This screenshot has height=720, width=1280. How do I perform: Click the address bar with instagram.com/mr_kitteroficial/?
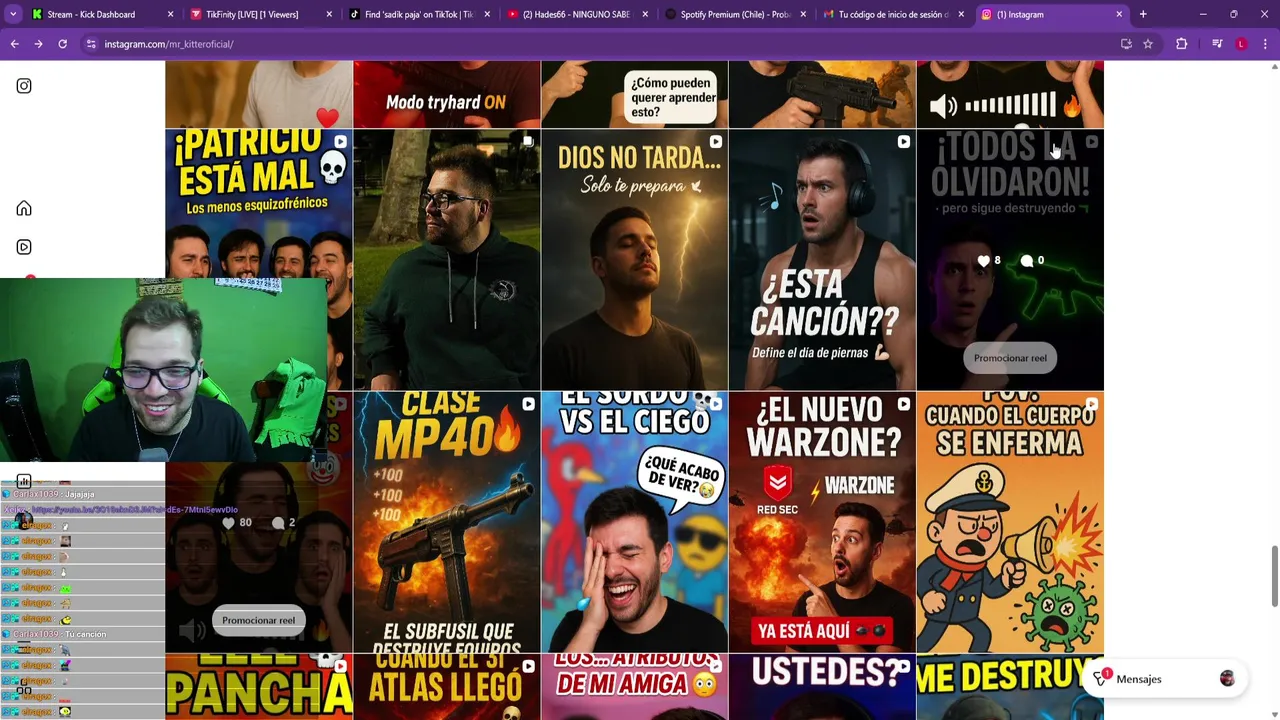click(x=600, y=44)
